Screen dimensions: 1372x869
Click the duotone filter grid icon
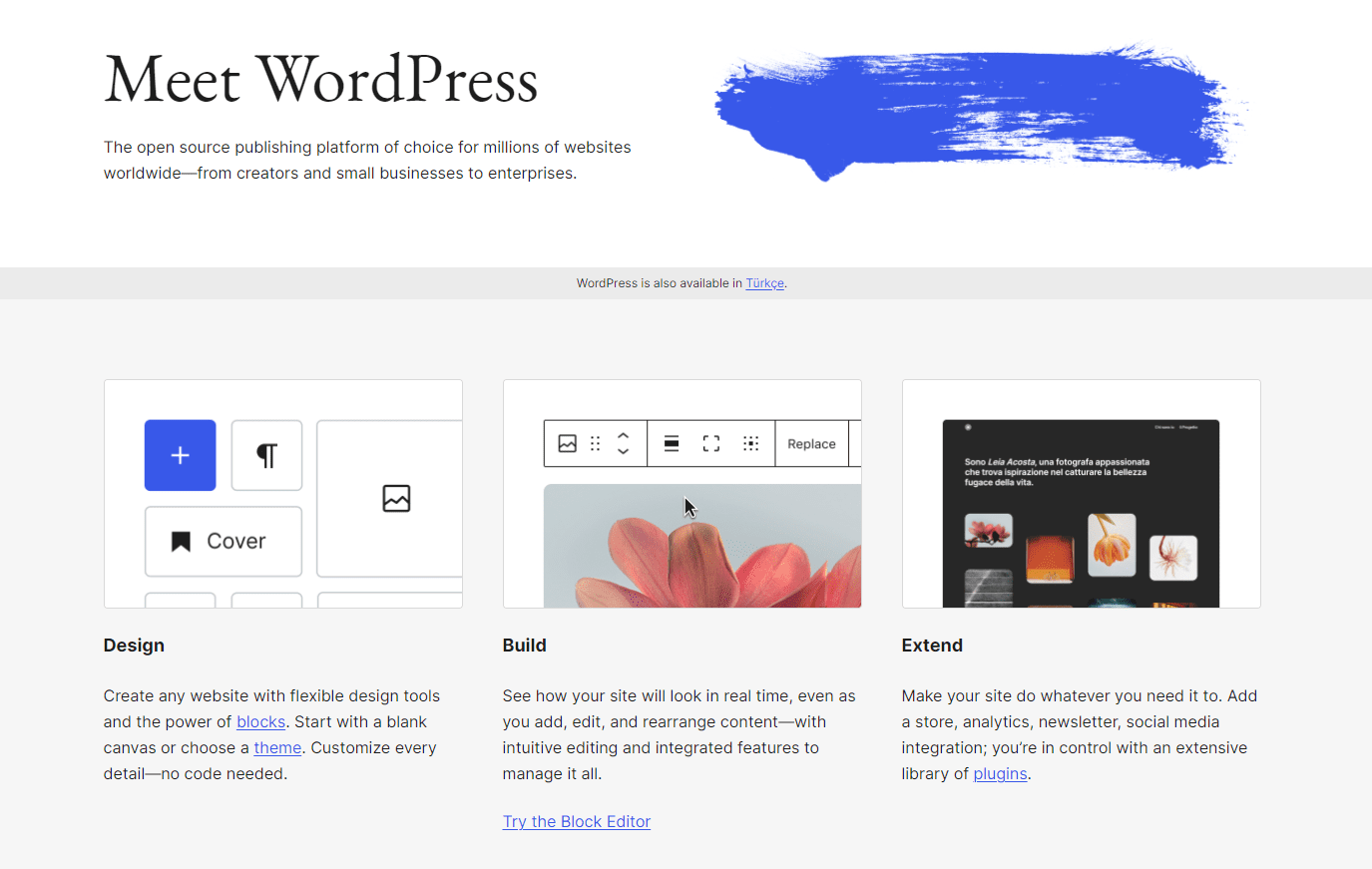[x=750, y=443]
